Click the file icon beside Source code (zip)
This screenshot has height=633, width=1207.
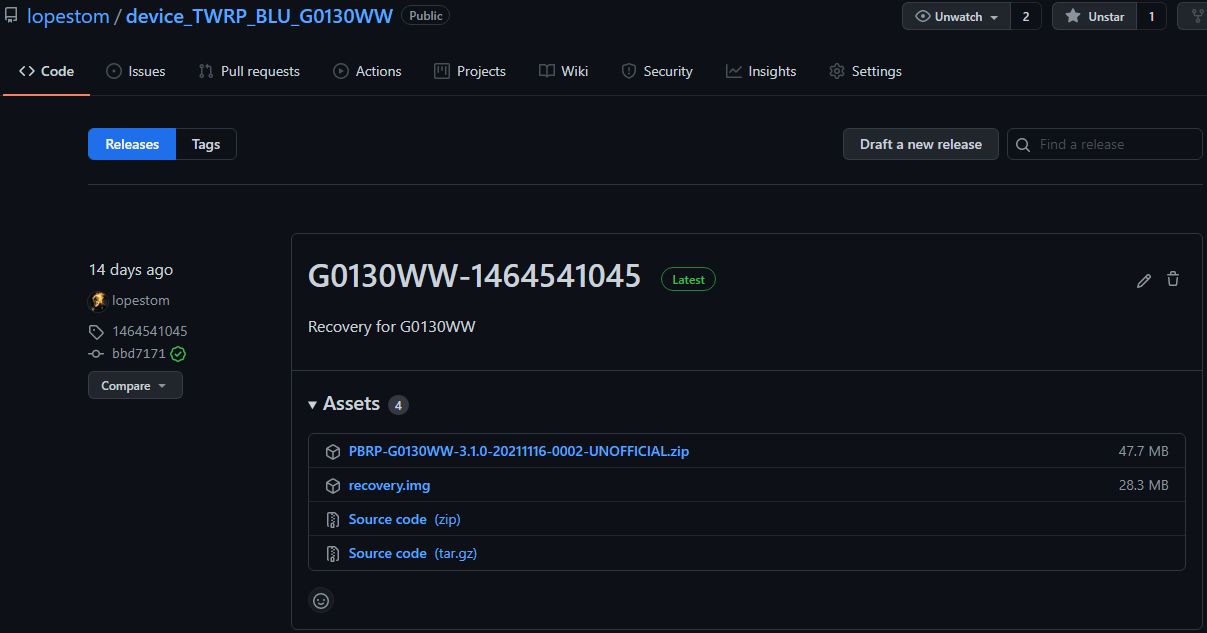tap(333, 520)
